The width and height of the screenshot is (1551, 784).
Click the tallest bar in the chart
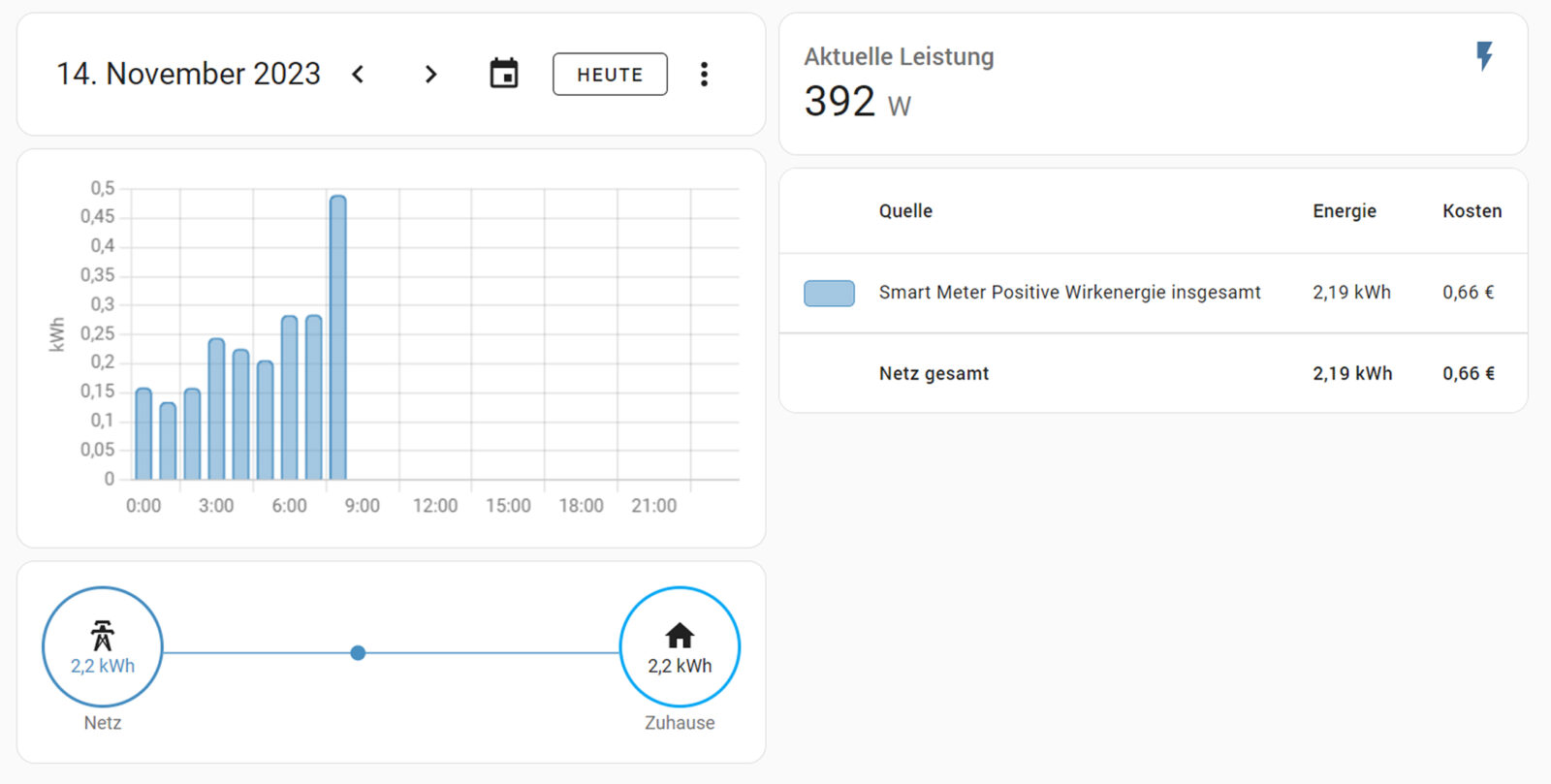337,339
